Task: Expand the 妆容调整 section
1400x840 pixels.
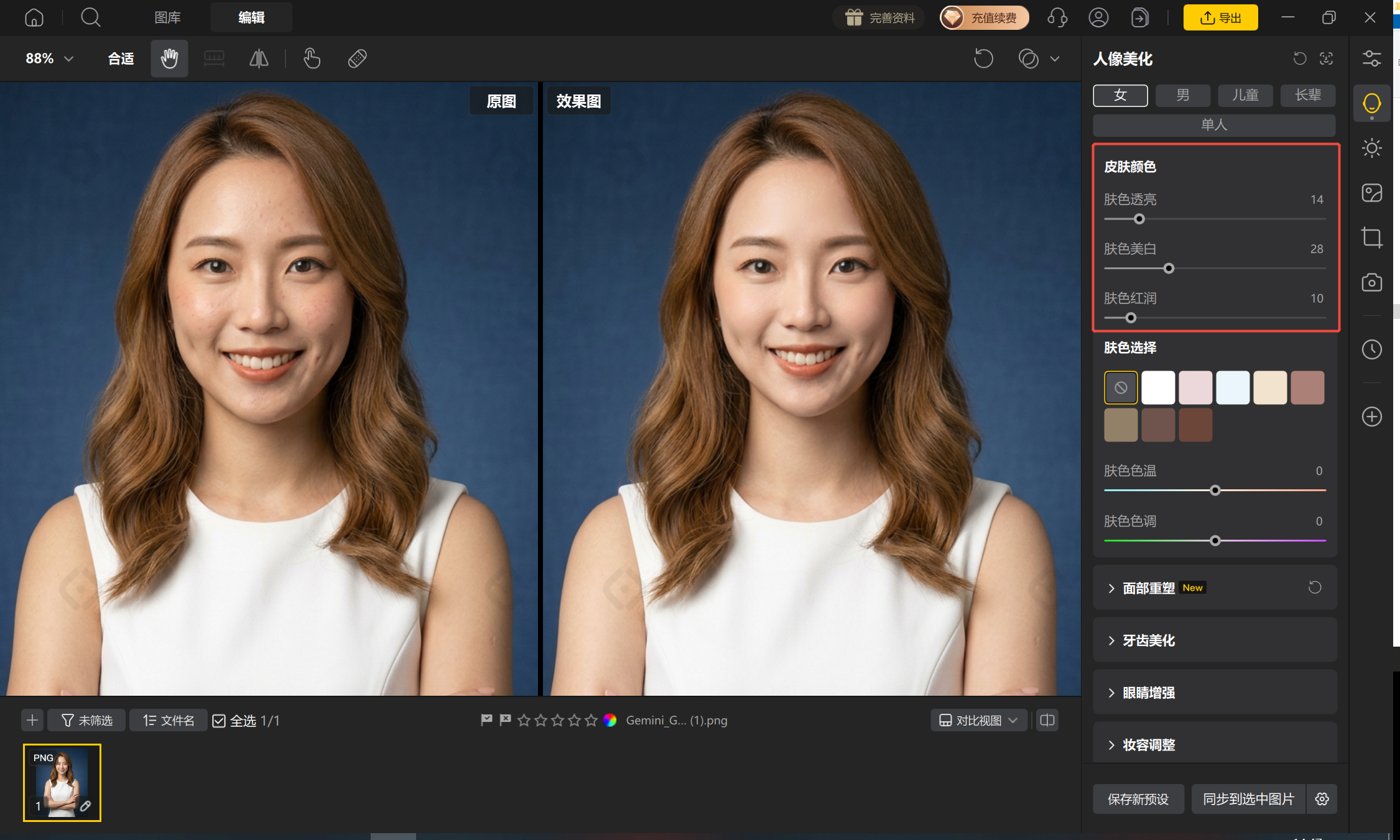Action: pos(1215,744)
